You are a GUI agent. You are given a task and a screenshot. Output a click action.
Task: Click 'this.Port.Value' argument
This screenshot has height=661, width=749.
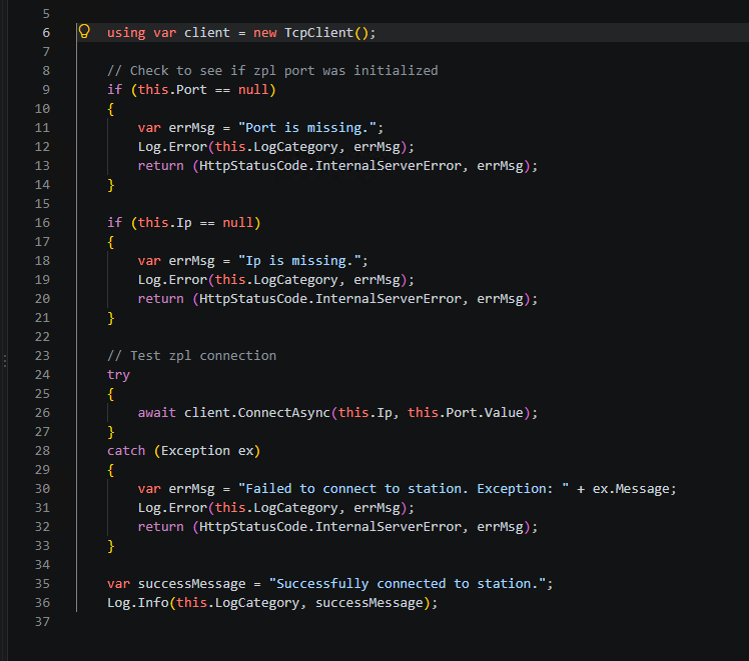click(x=465, y=413)
